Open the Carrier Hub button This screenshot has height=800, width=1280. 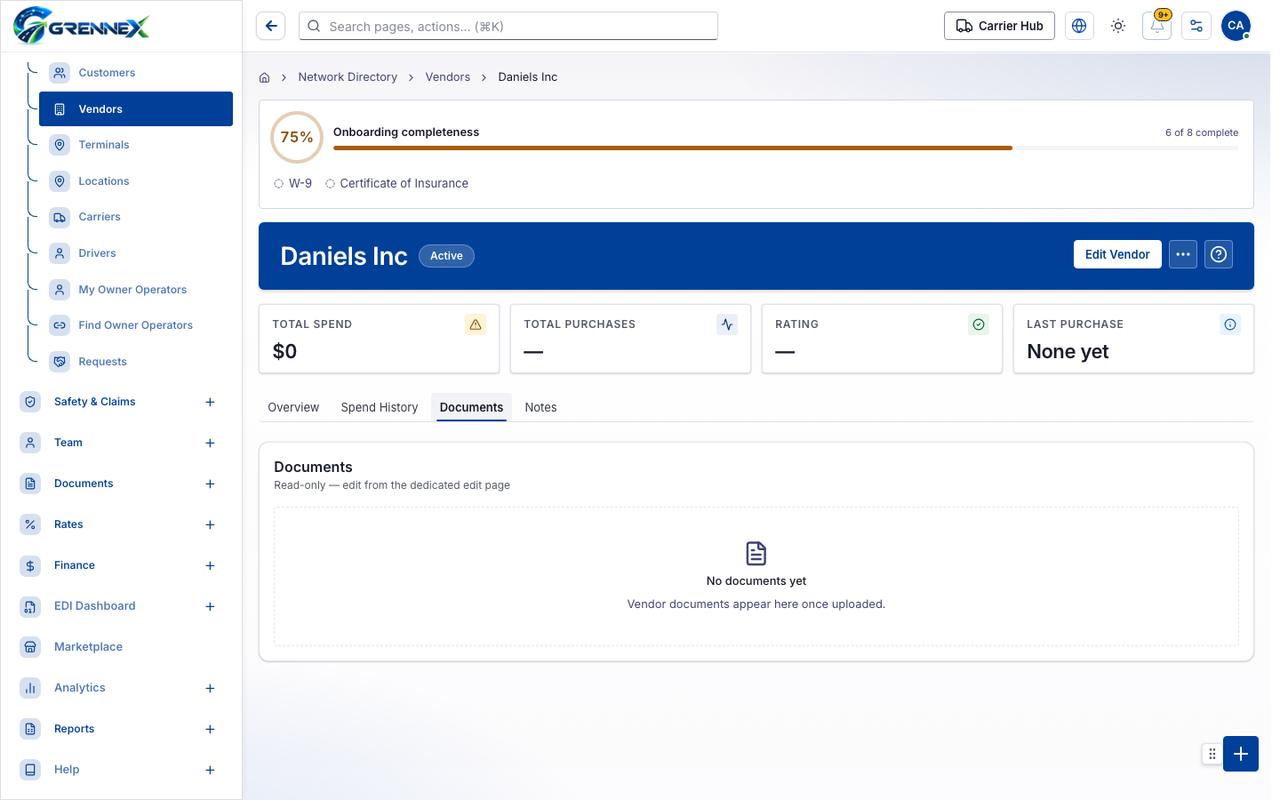click(999, 26)
